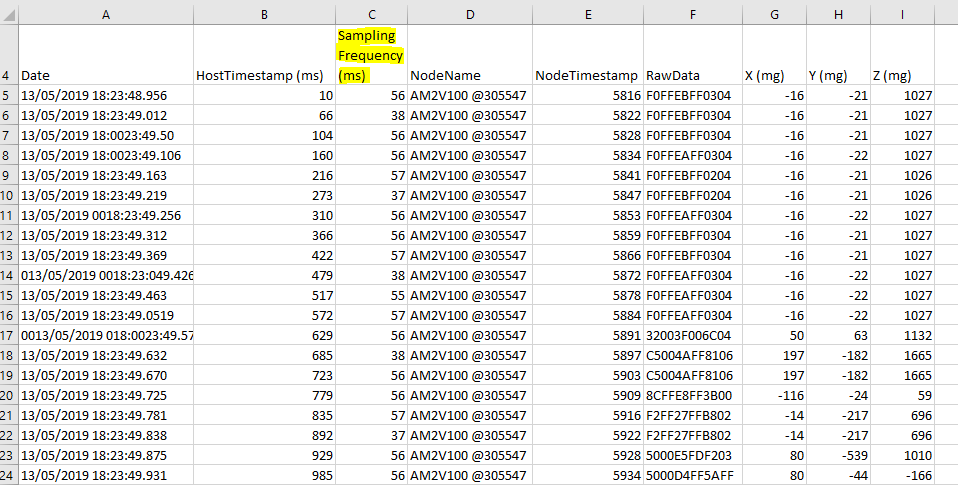
Task: Click RawData cell '5000D4FF5AFF'
Action: point(693,475)
